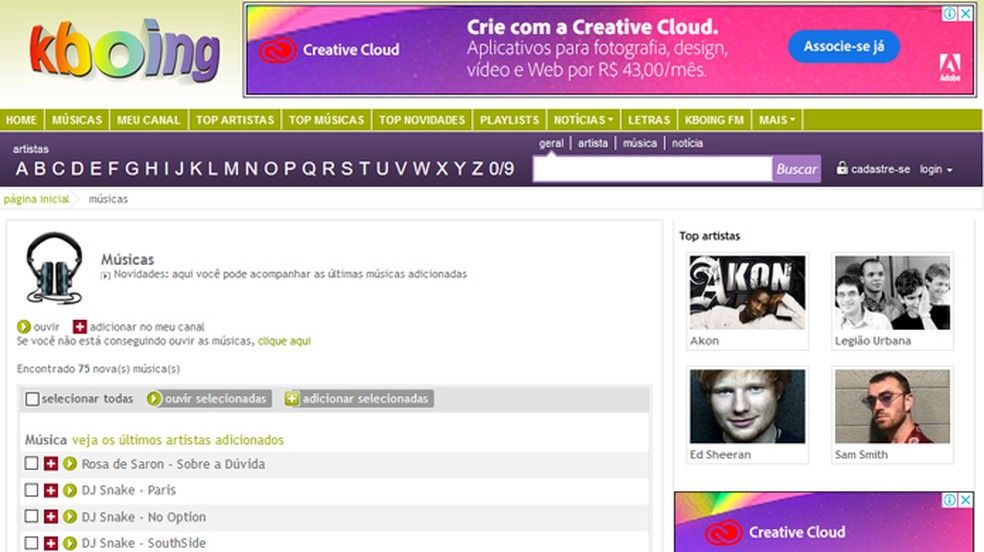Play DJ Snake - Paris
The image size is (984, 552).
70,490
